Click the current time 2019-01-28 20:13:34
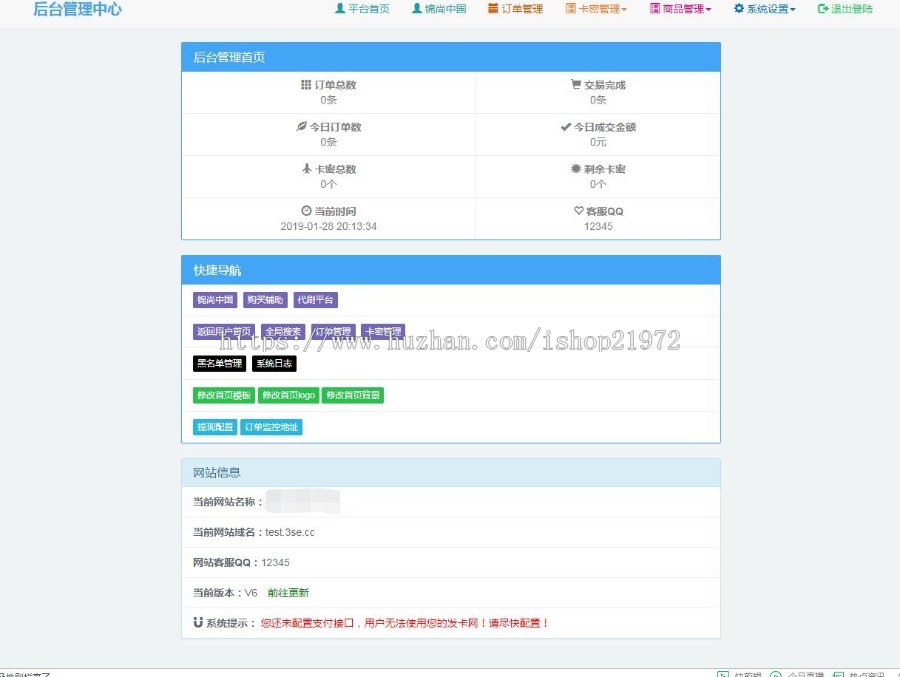The image size is (900, 677). pyautogui.click(x=328, y=226)
